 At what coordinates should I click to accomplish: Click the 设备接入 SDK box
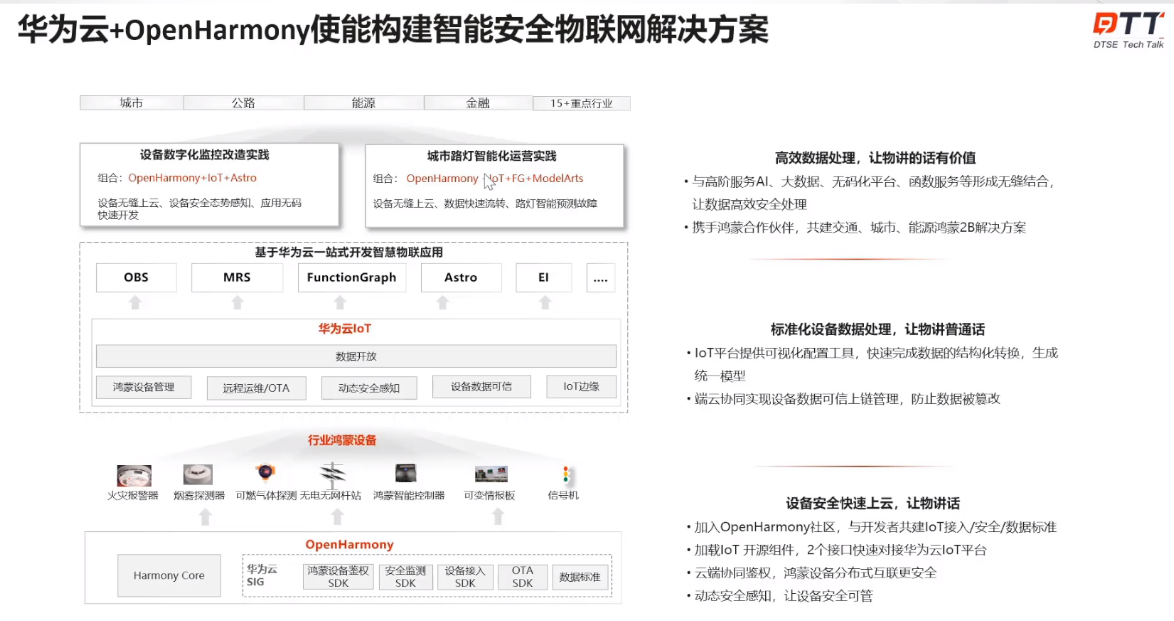(465, 577)
